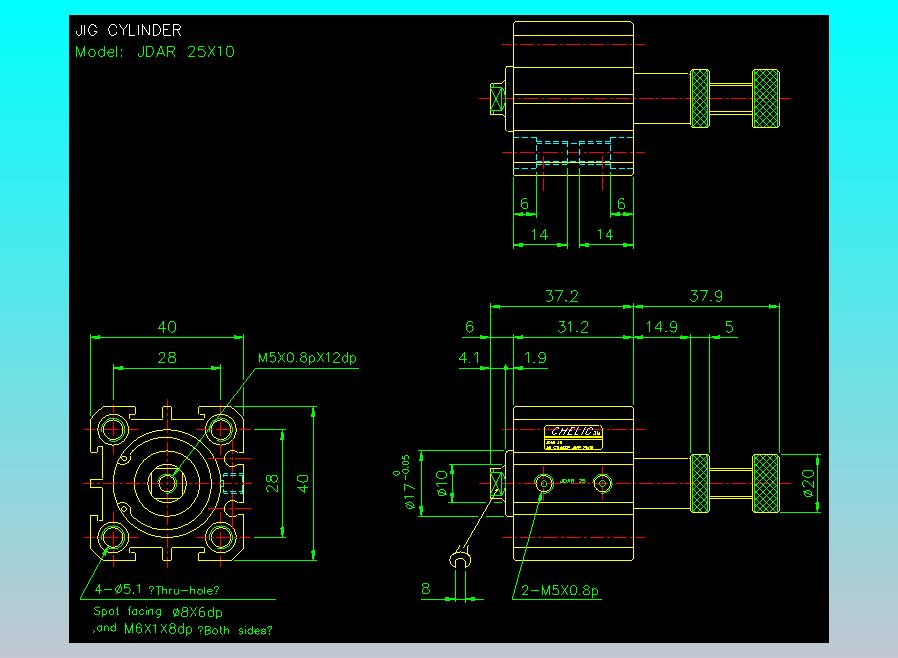Select the center piston rod circle
Screen dimensions: 898x658
[167, 483]
